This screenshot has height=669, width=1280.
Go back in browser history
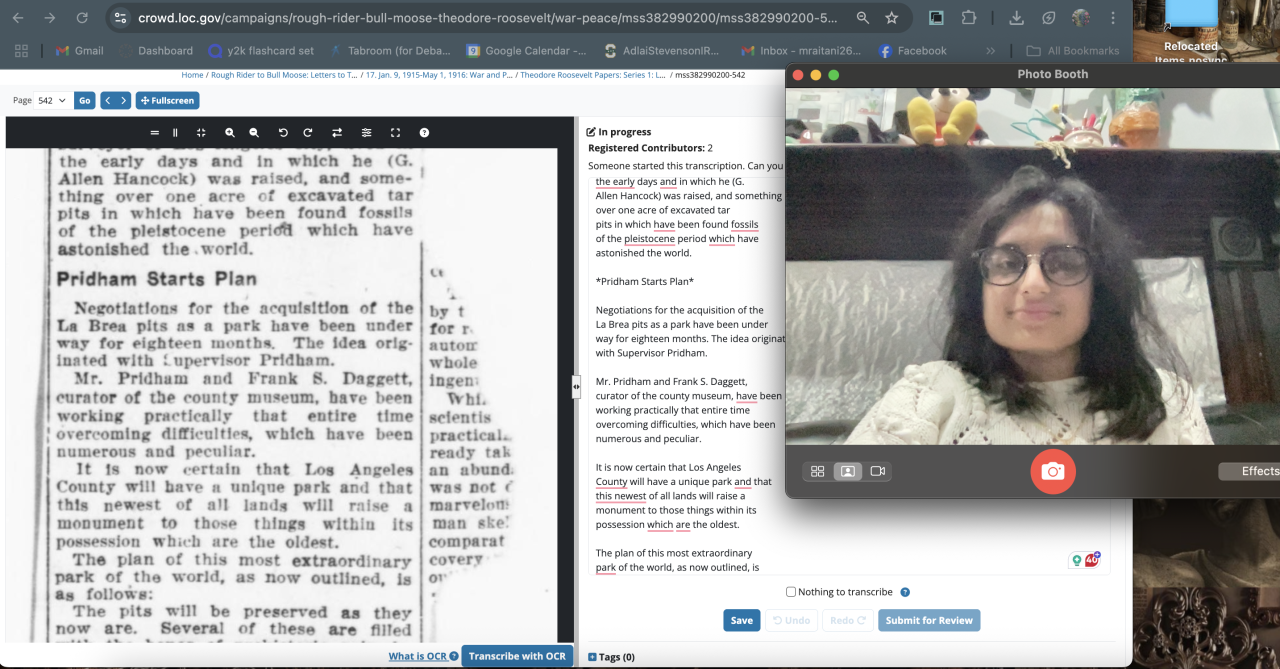coord(19,18)
